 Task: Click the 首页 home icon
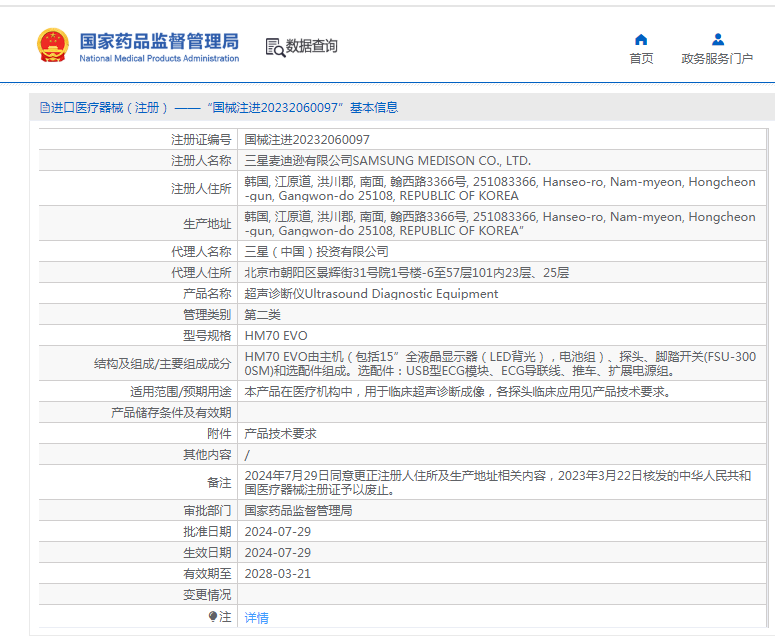[x=641, y=40]
